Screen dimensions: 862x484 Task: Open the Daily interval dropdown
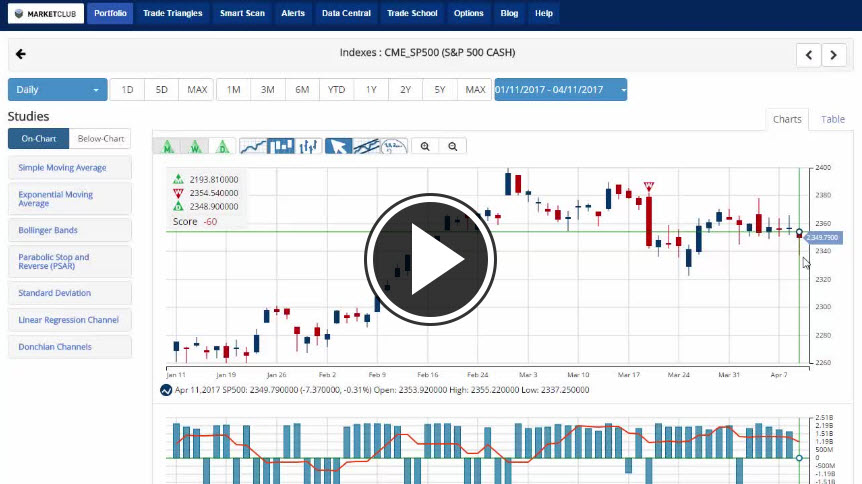(57, 90)
